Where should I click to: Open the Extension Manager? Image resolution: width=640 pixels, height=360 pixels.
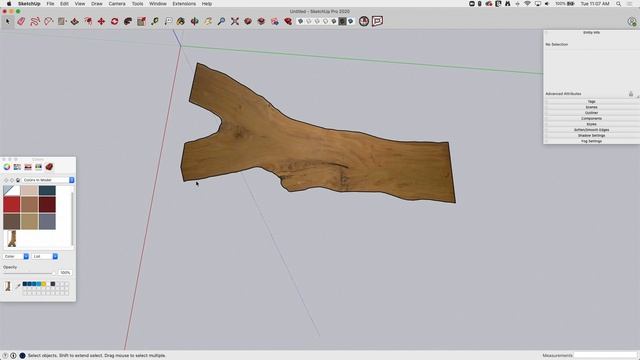[x=288, y=21]
